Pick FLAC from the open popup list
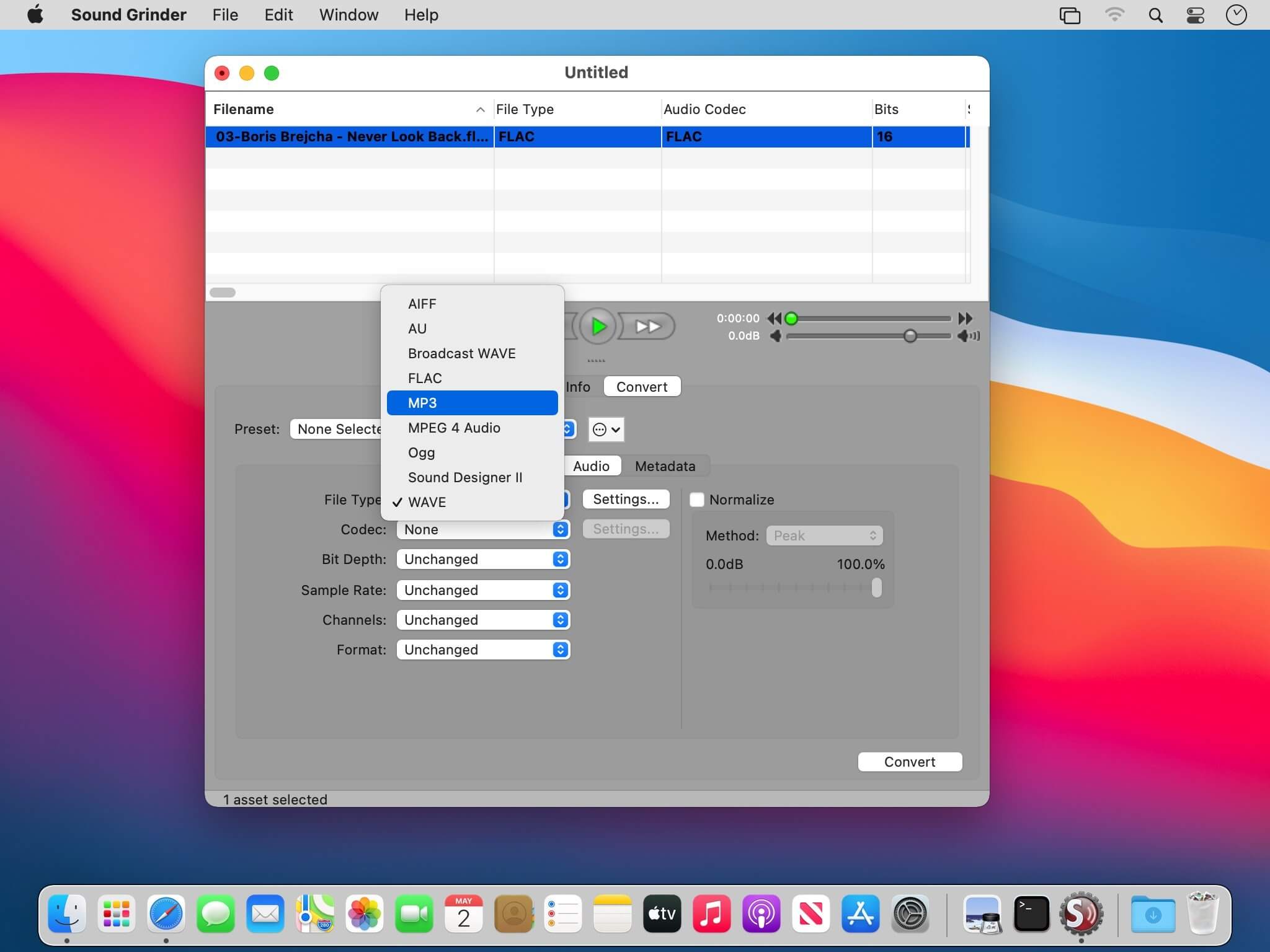The width and height of the screenshot is (1270, 952). [x=425, y=378]
